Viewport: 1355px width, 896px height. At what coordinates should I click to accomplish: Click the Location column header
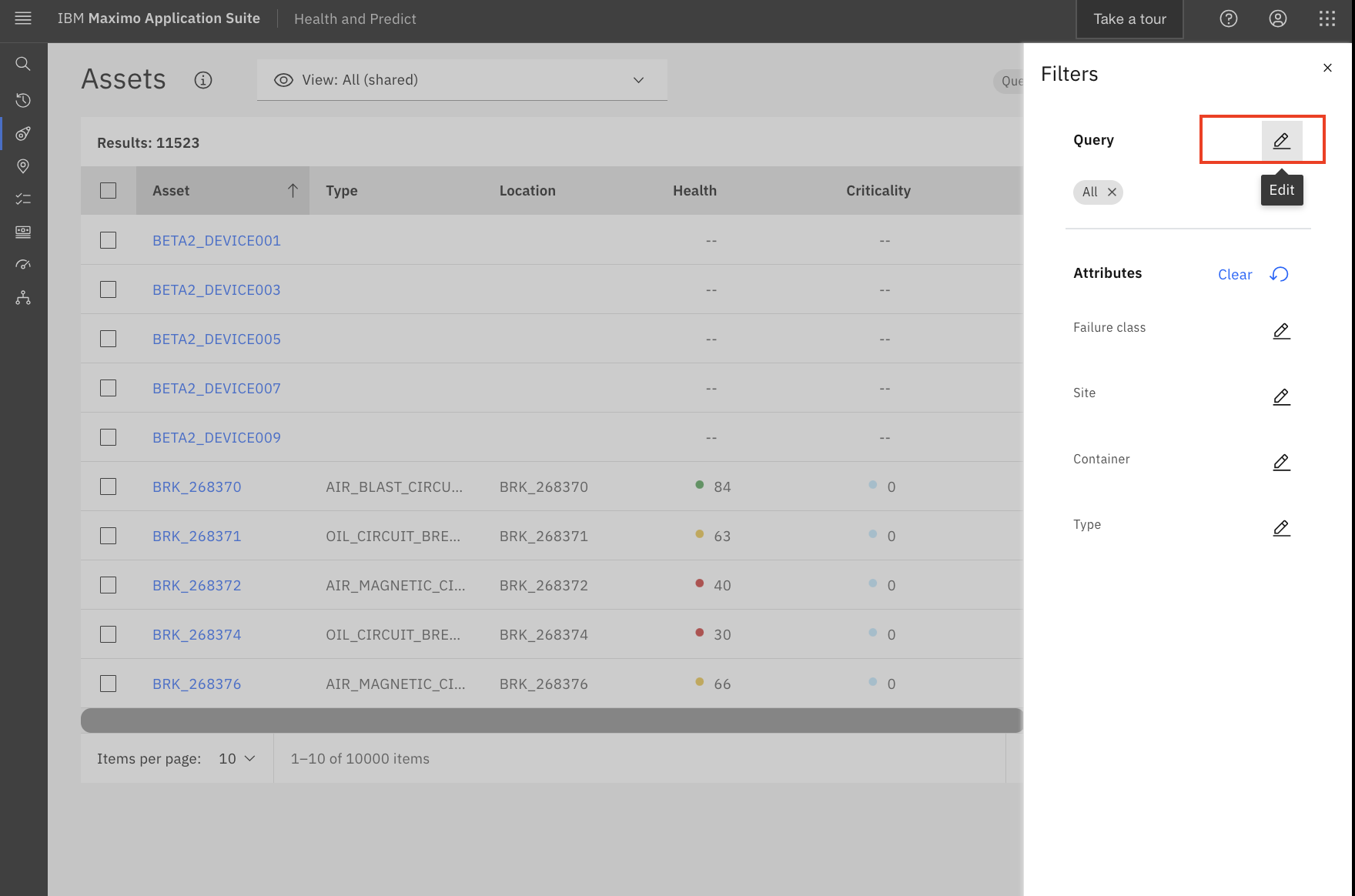click(x=527, y=191)
